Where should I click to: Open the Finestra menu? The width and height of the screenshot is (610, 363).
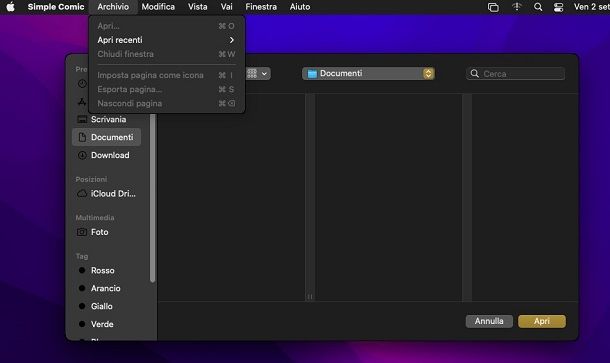[x=261, y=7]
